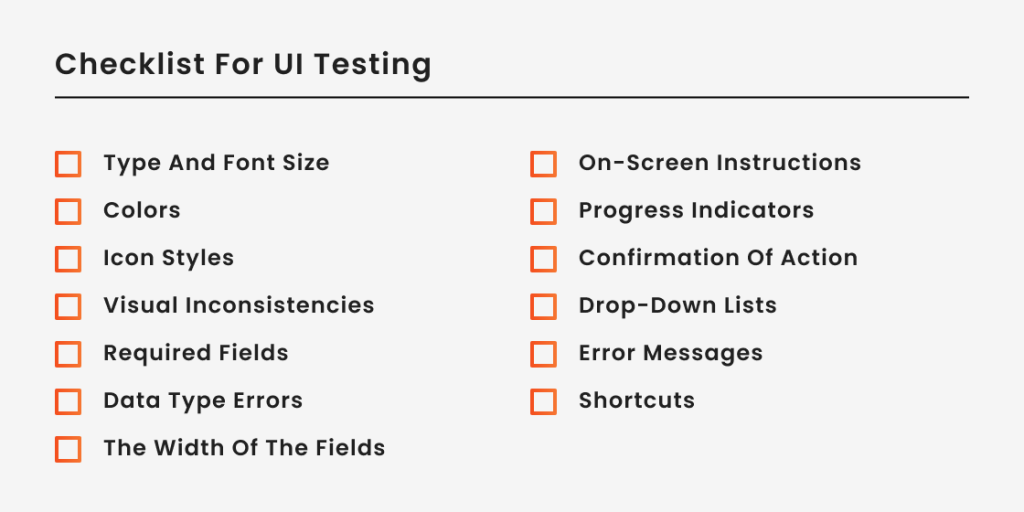The height and width of the screenshot is (512, 1024).
Task: Click the Shortcuts label text
Action: (x=637, y=400)
